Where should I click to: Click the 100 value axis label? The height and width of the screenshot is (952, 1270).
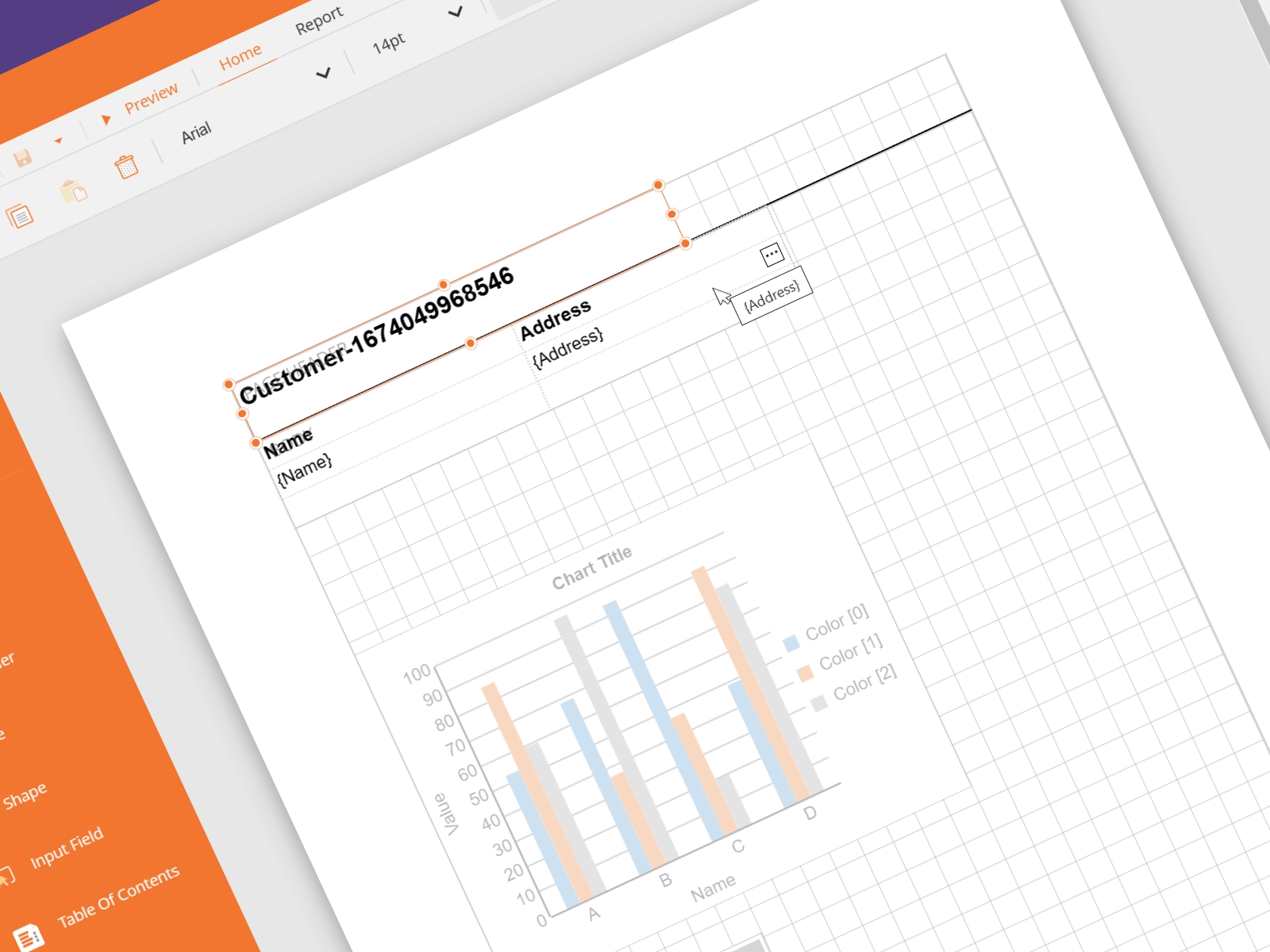tap(417, 675)
